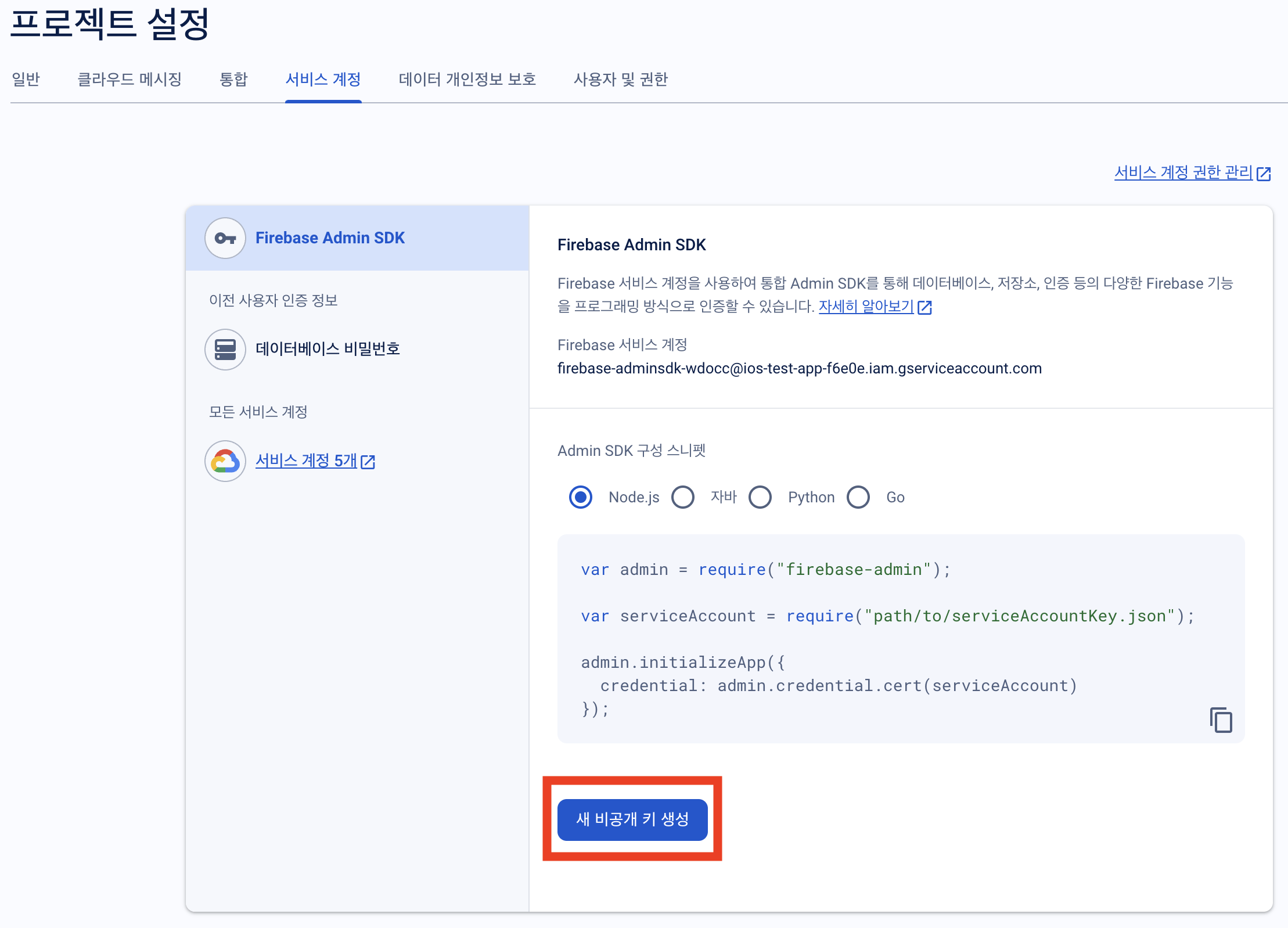Click the firebase-adminsdk service account email
1288x928 pixels.
(800, 368)
